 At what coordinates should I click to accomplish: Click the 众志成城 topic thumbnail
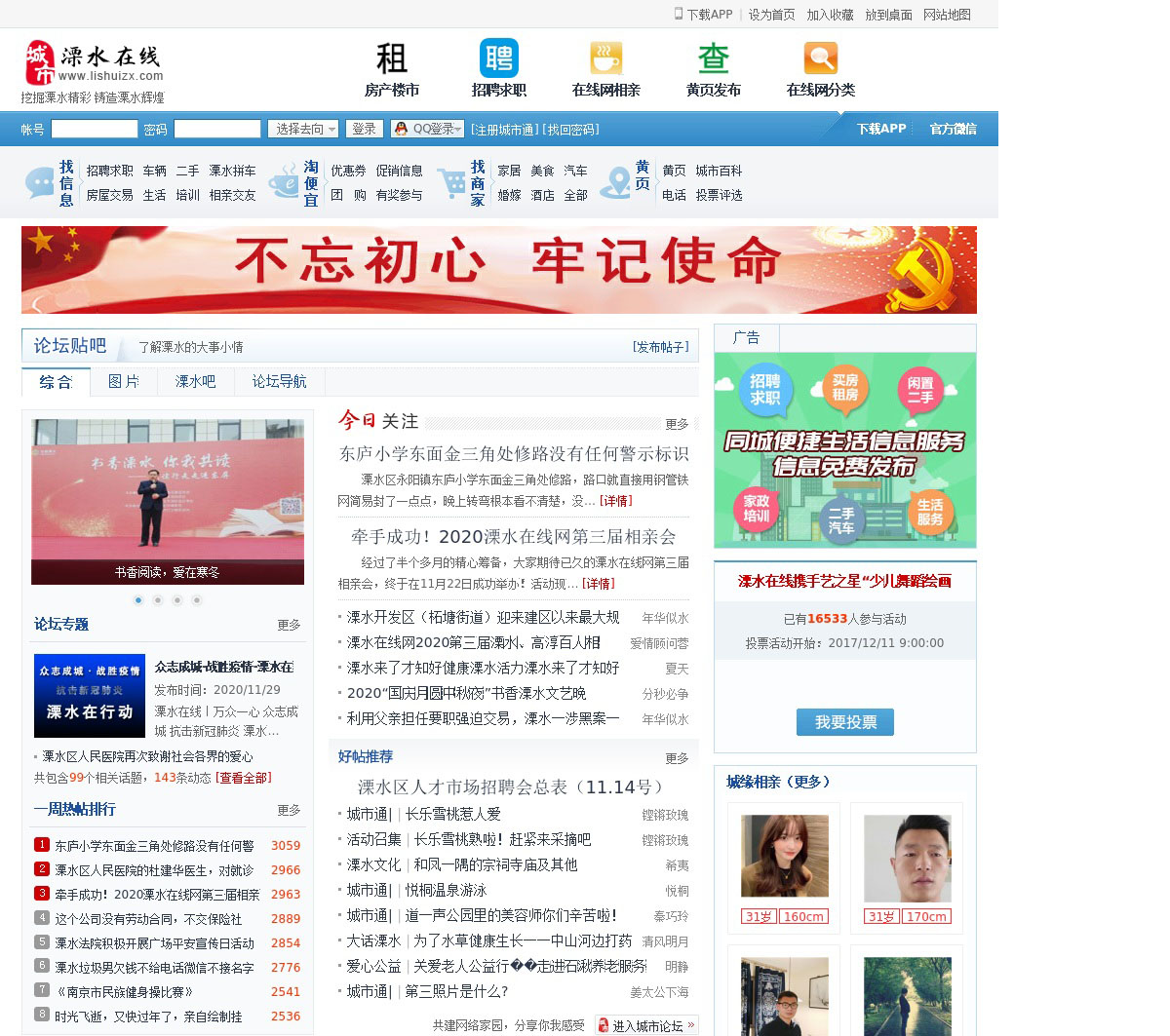click(x=90, y=696)
